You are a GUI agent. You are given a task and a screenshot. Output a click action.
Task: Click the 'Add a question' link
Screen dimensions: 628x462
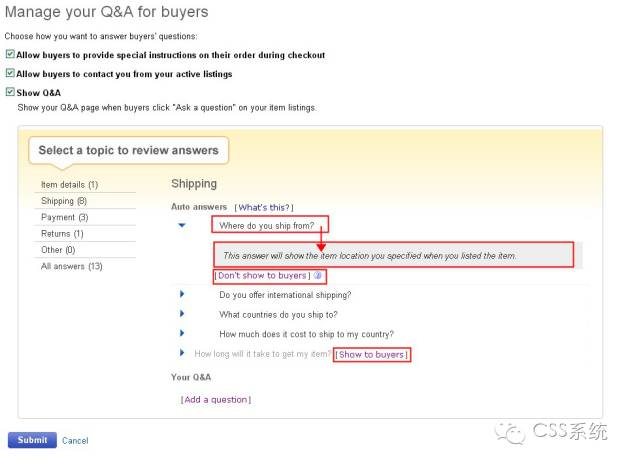point(216,400)
